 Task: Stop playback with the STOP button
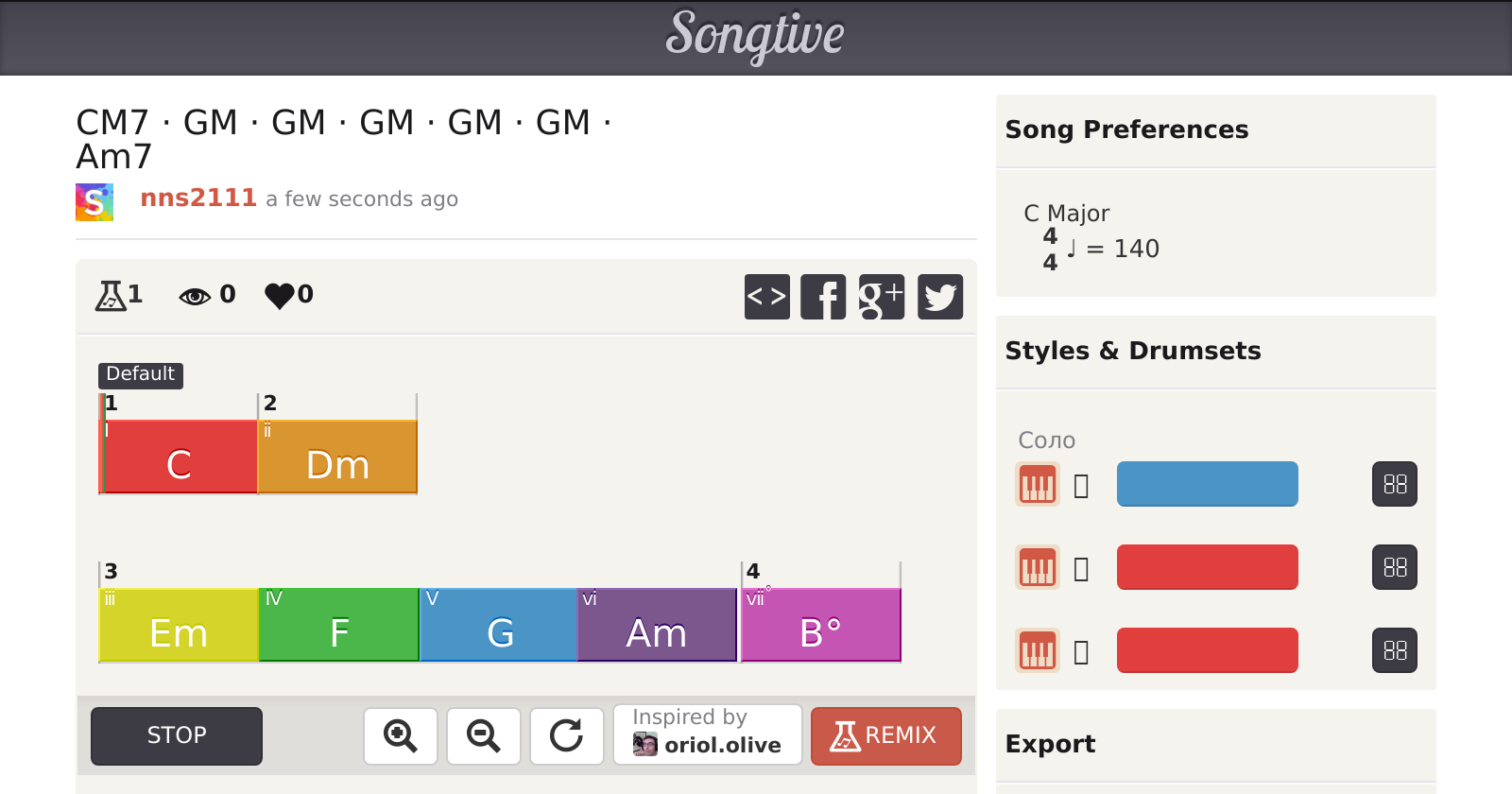[x=177, y=735]
